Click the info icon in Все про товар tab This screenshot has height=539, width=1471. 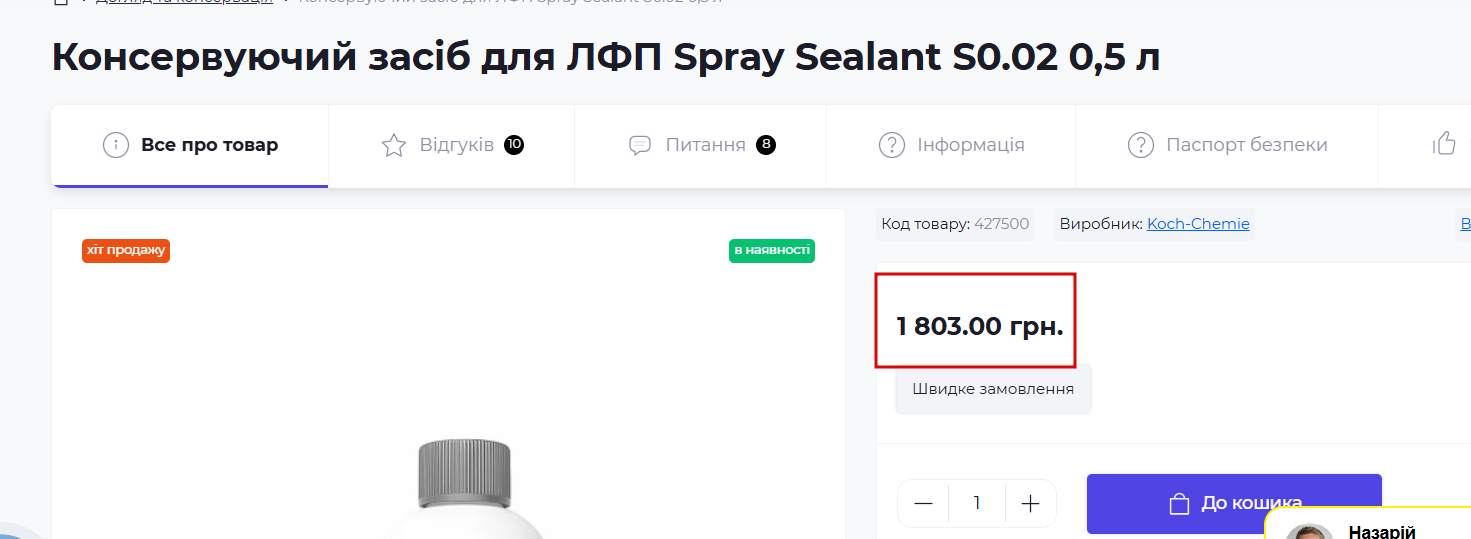[116, 146]
